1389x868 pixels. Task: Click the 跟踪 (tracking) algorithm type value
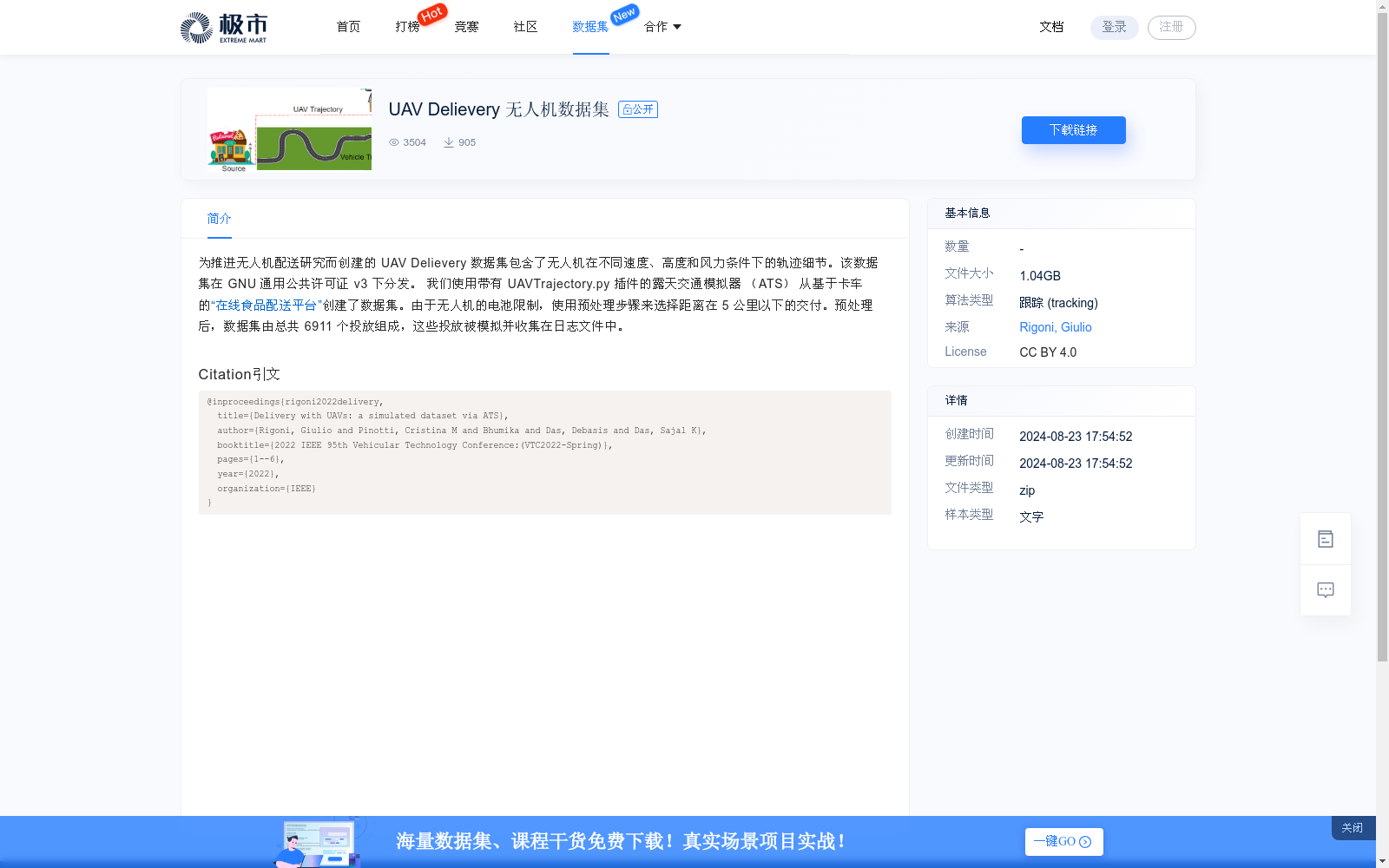[x=1058, y=303]
